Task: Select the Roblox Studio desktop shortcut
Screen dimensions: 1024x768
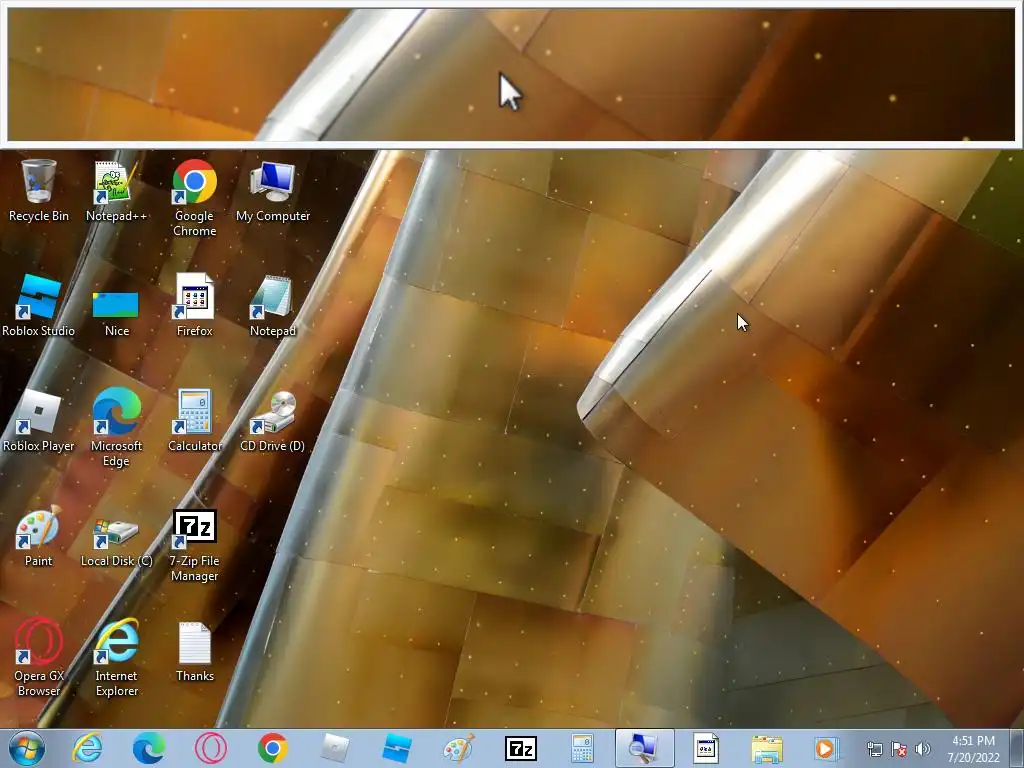Action: [39, 305]
